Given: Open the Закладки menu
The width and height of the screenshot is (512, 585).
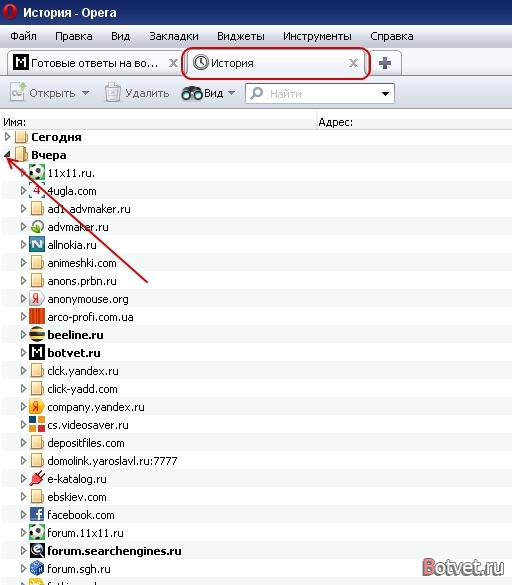Looking at the screenshot, I should pyautogui.click(x=174, y=36).
